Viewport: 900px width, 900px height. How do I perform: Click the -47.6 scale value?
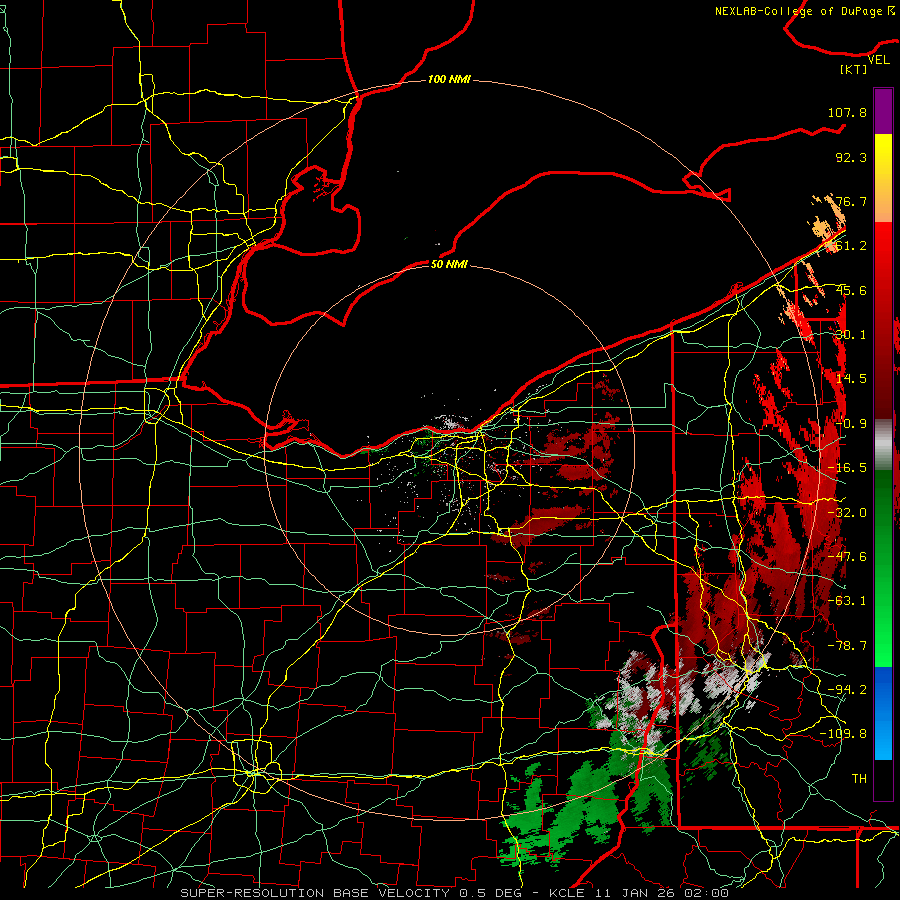pyautogui.click(x=847, y=557)
